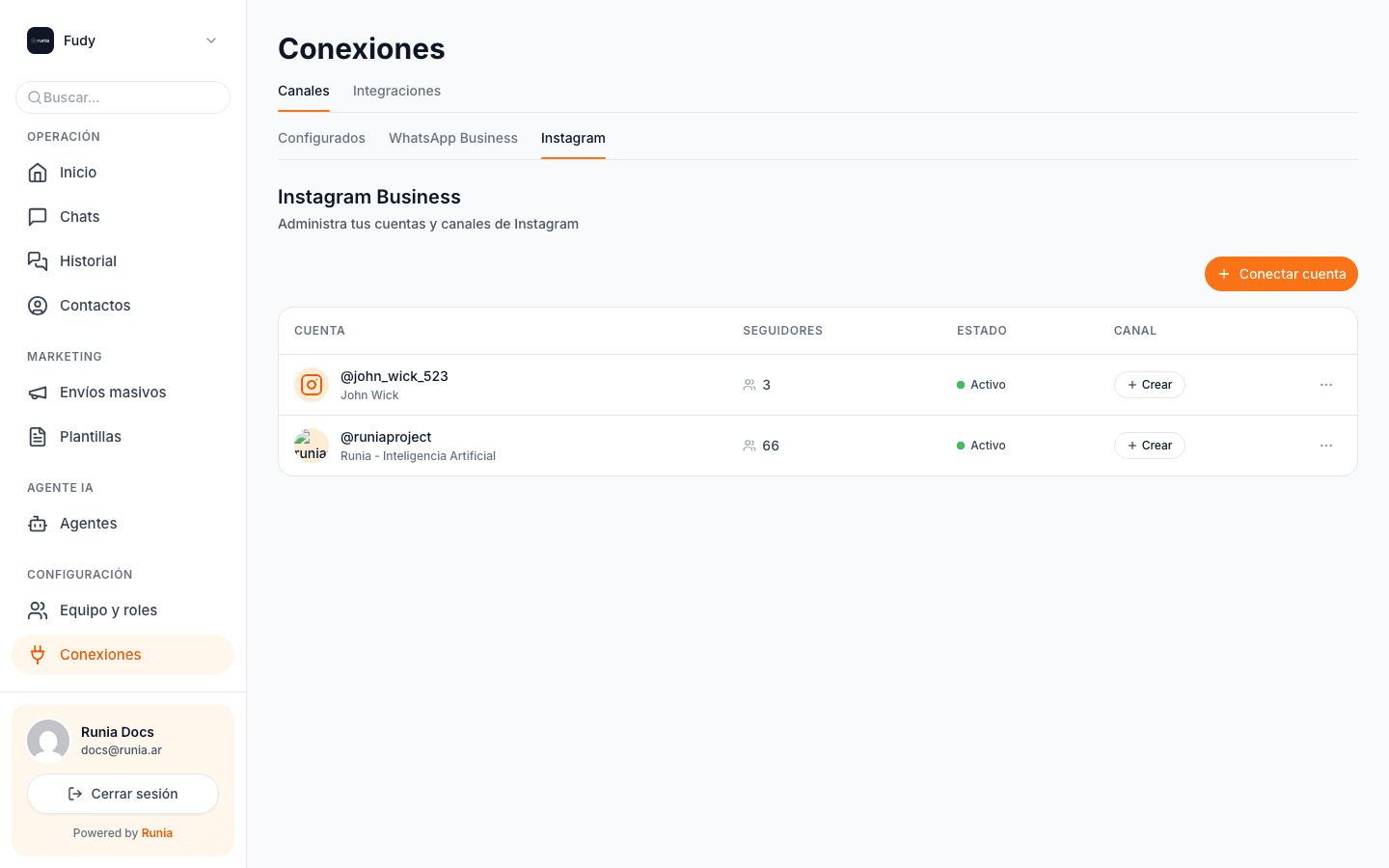The image size is (1389, 868).
Task: Open the Configurados sub-tab
Action: click(x=321, y=138)
